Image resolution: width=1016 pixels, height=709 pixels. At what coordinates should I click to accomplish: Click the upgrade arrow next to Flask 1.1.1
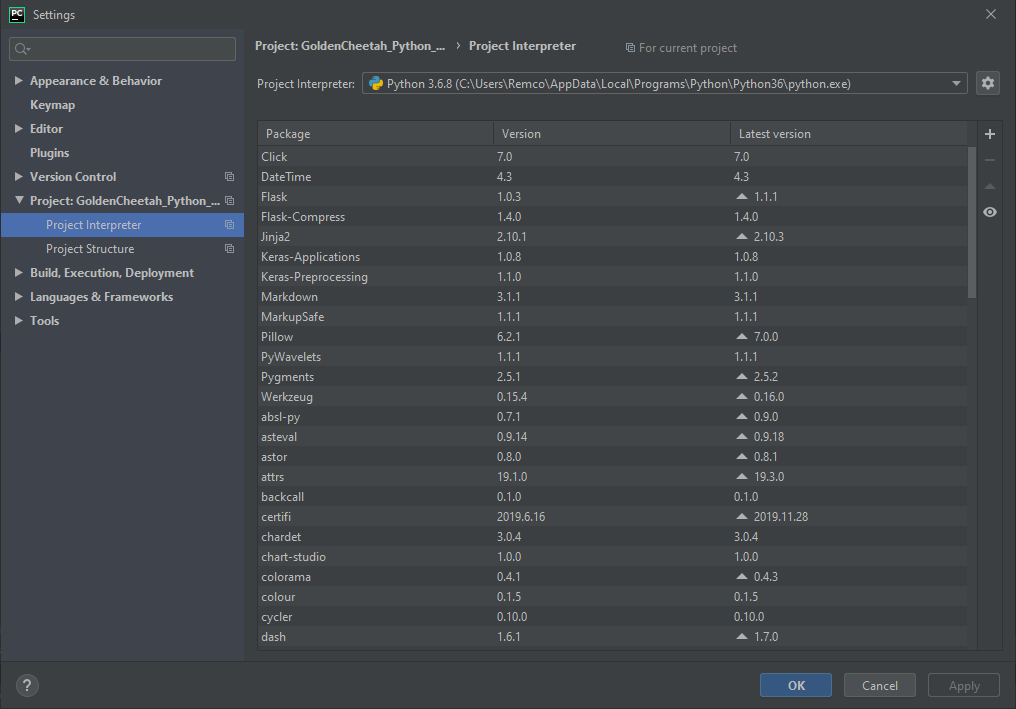742,196
